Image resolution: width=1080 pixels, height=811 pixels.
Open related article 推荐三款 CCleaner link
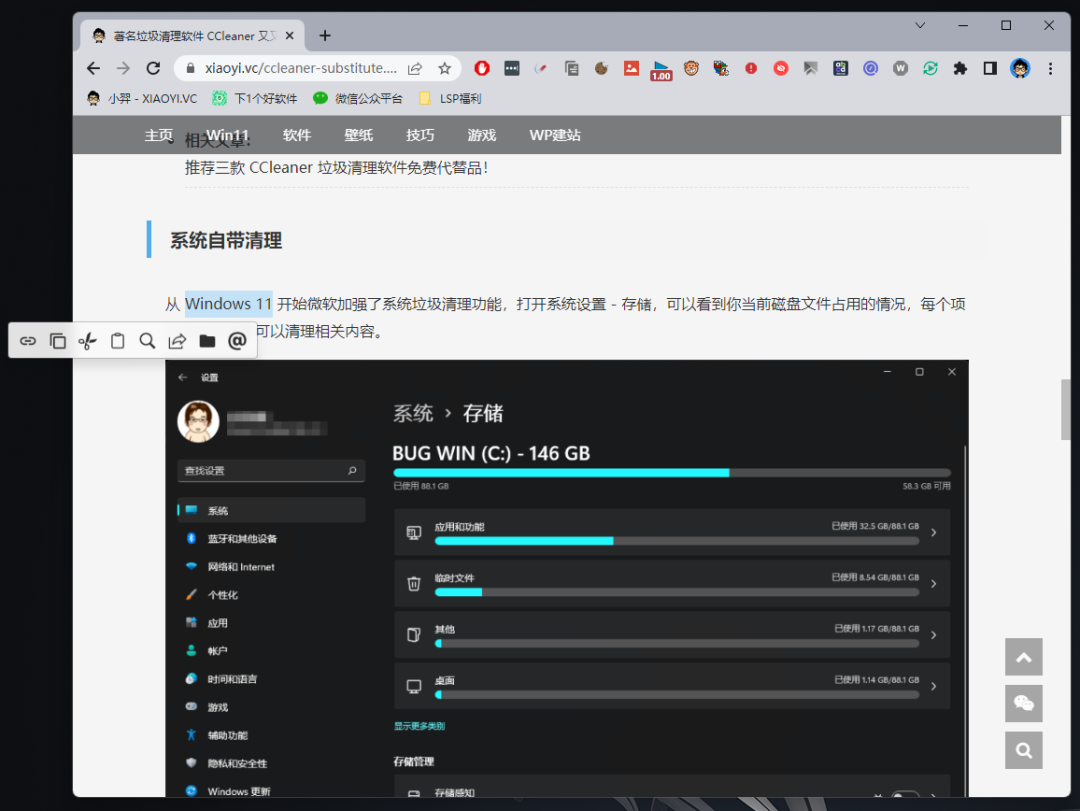coord(336,167)
